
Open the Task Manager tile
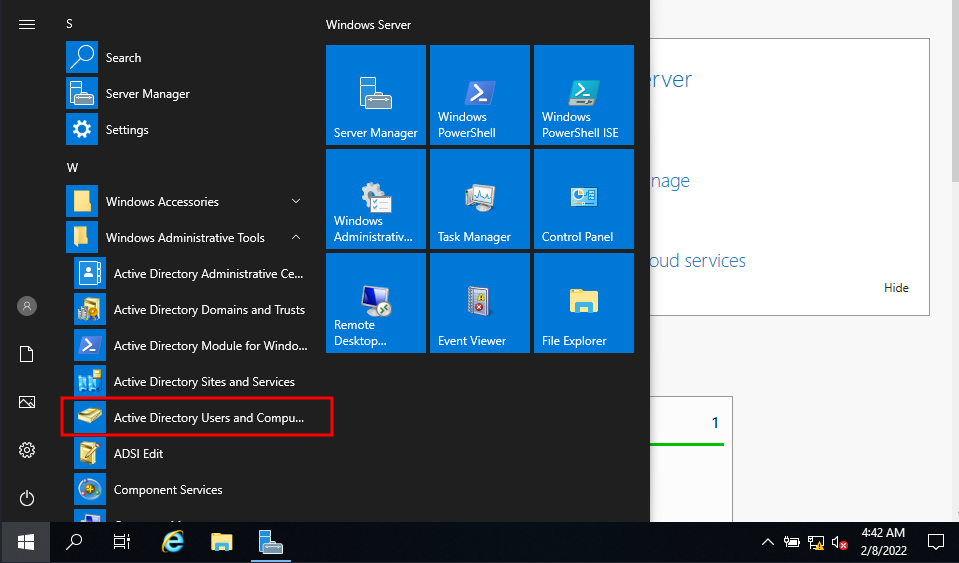(480, 199)
